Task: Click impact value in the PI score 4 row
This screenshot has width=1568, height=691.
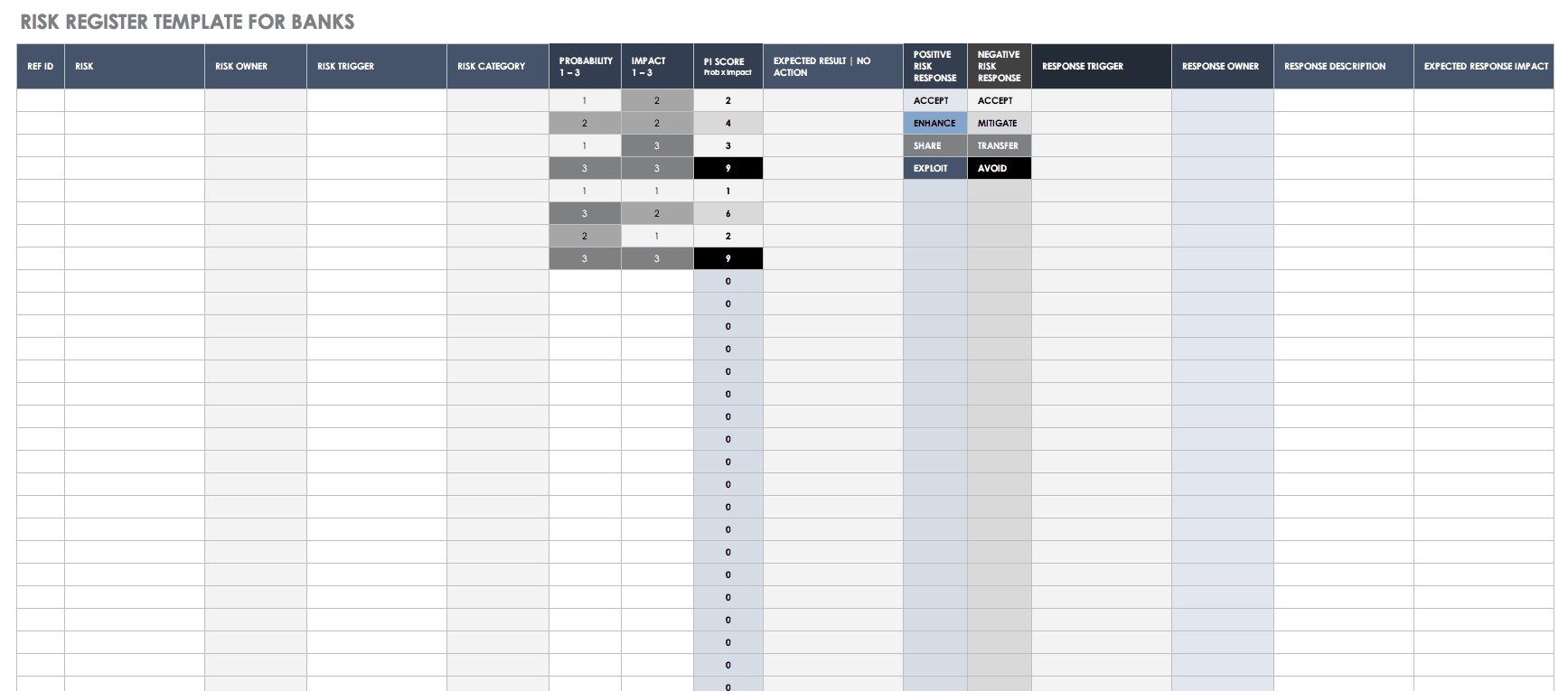Action: 657,123
